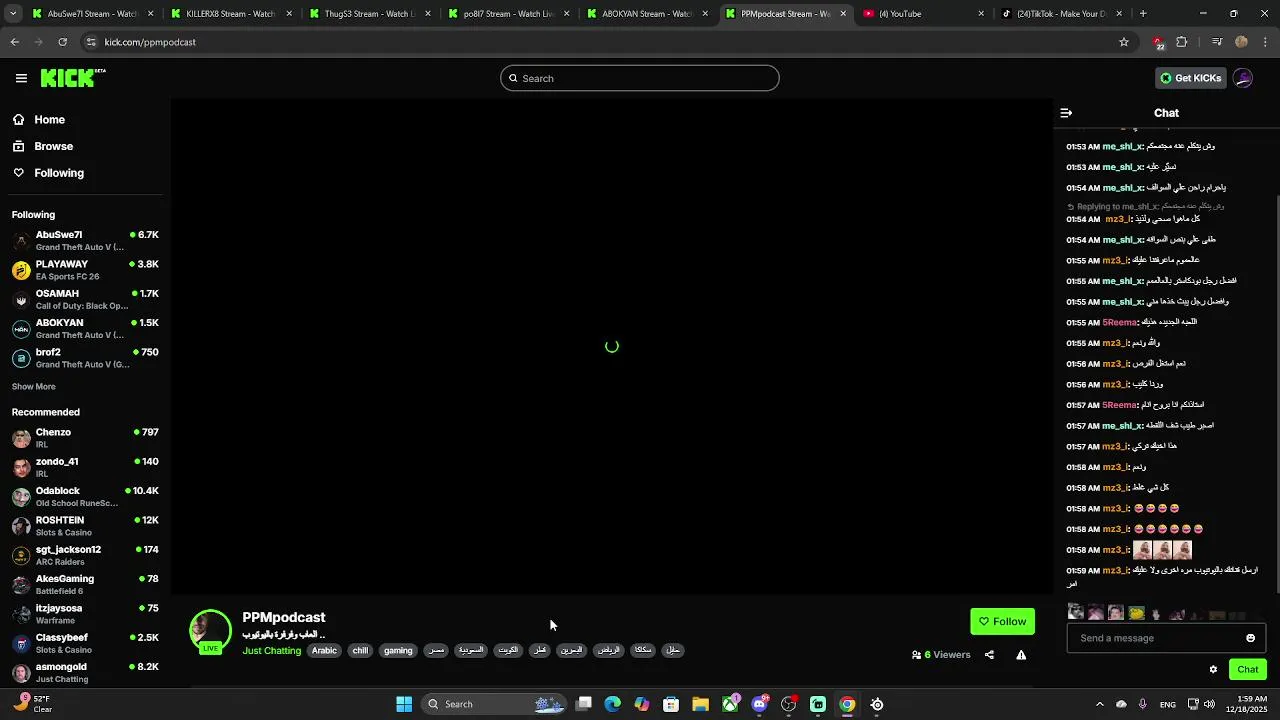Open recommended channel Classybeef
Image resolution: width=1280 pixels, height=720 pixels.
coord(85,643)
